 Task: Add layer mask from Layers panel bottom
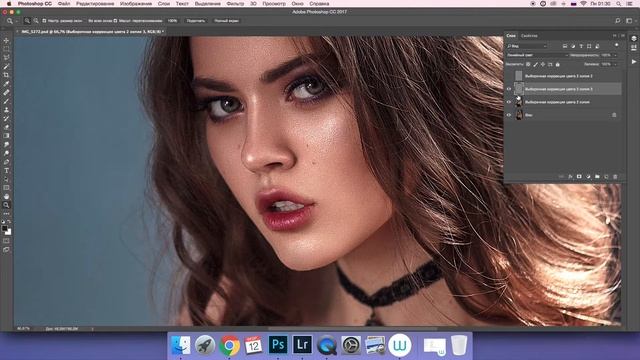(579, 177)
